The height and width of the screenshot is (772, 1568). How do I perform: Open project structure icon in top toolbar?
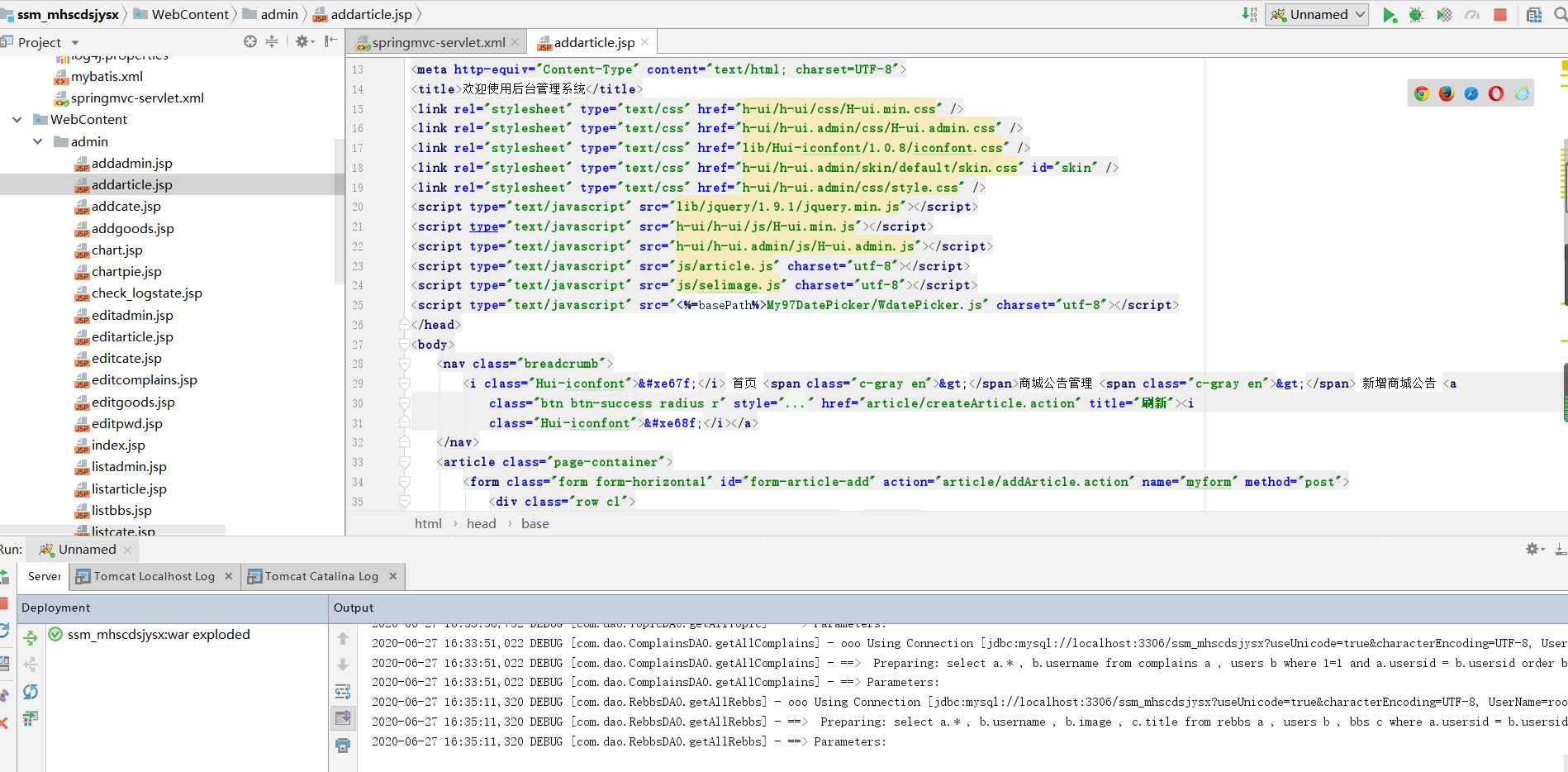pos(1534,15)
